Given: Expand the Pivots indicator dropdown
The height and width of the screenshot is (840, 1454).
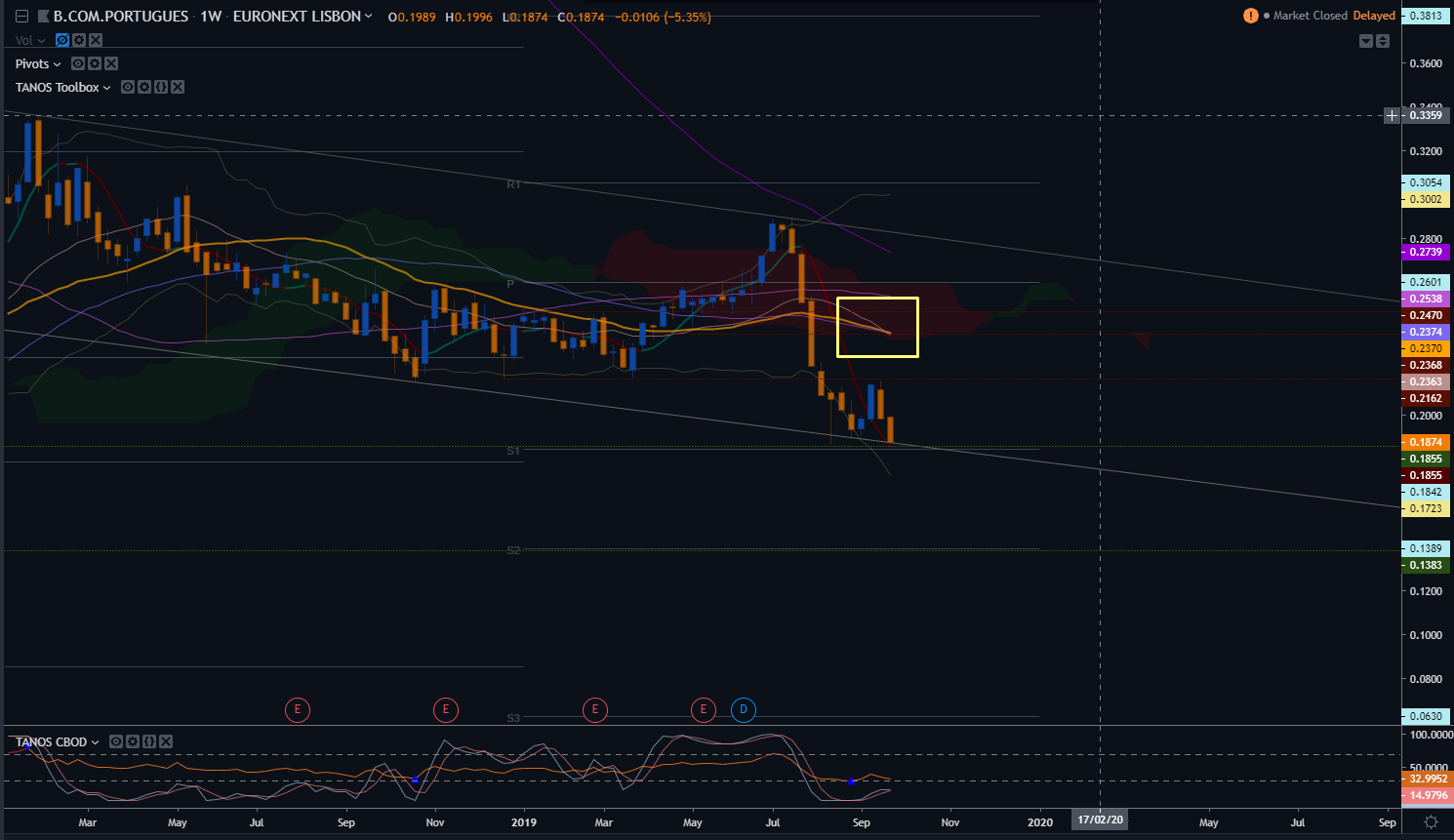Looking at the screenshot, I should (x=57, y=64).
